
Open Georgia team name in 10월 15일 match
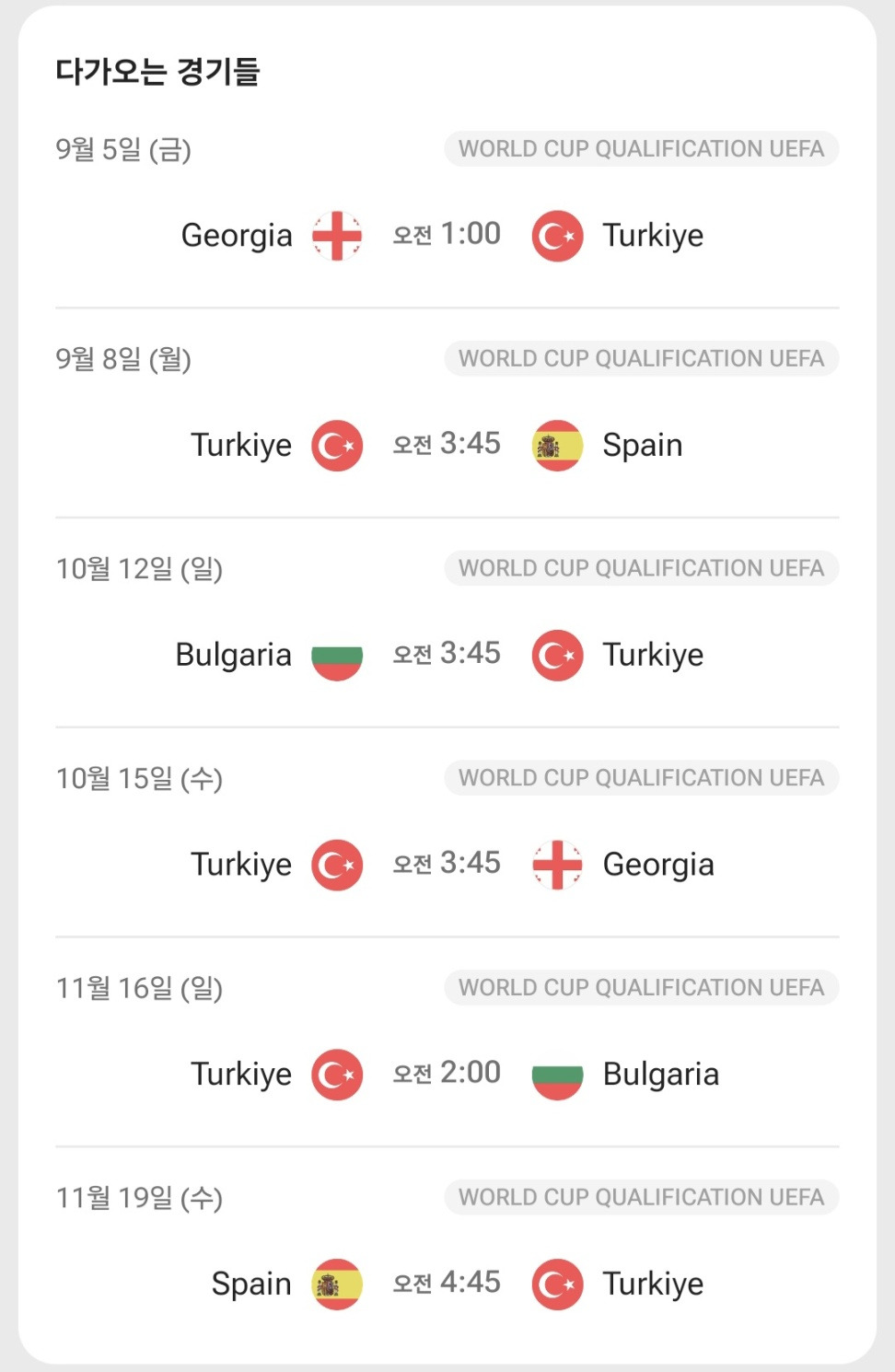[658, 866]
